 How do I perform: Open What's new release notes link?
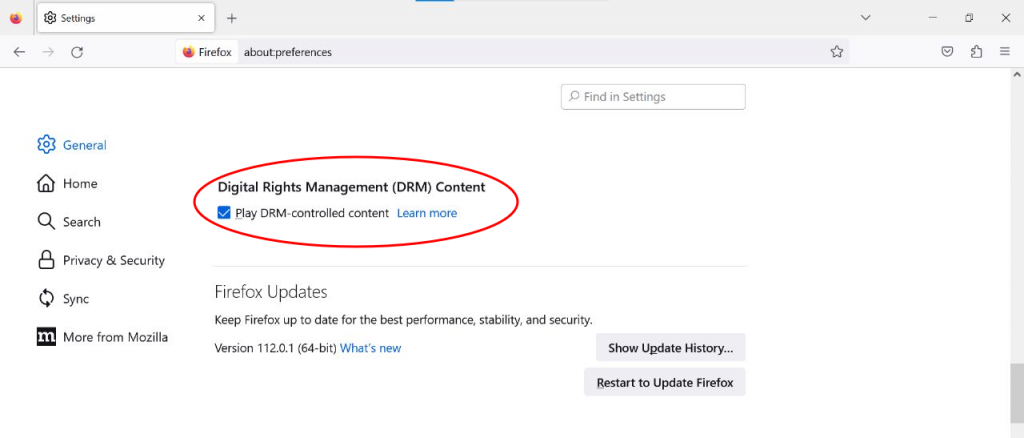(370, 348)
